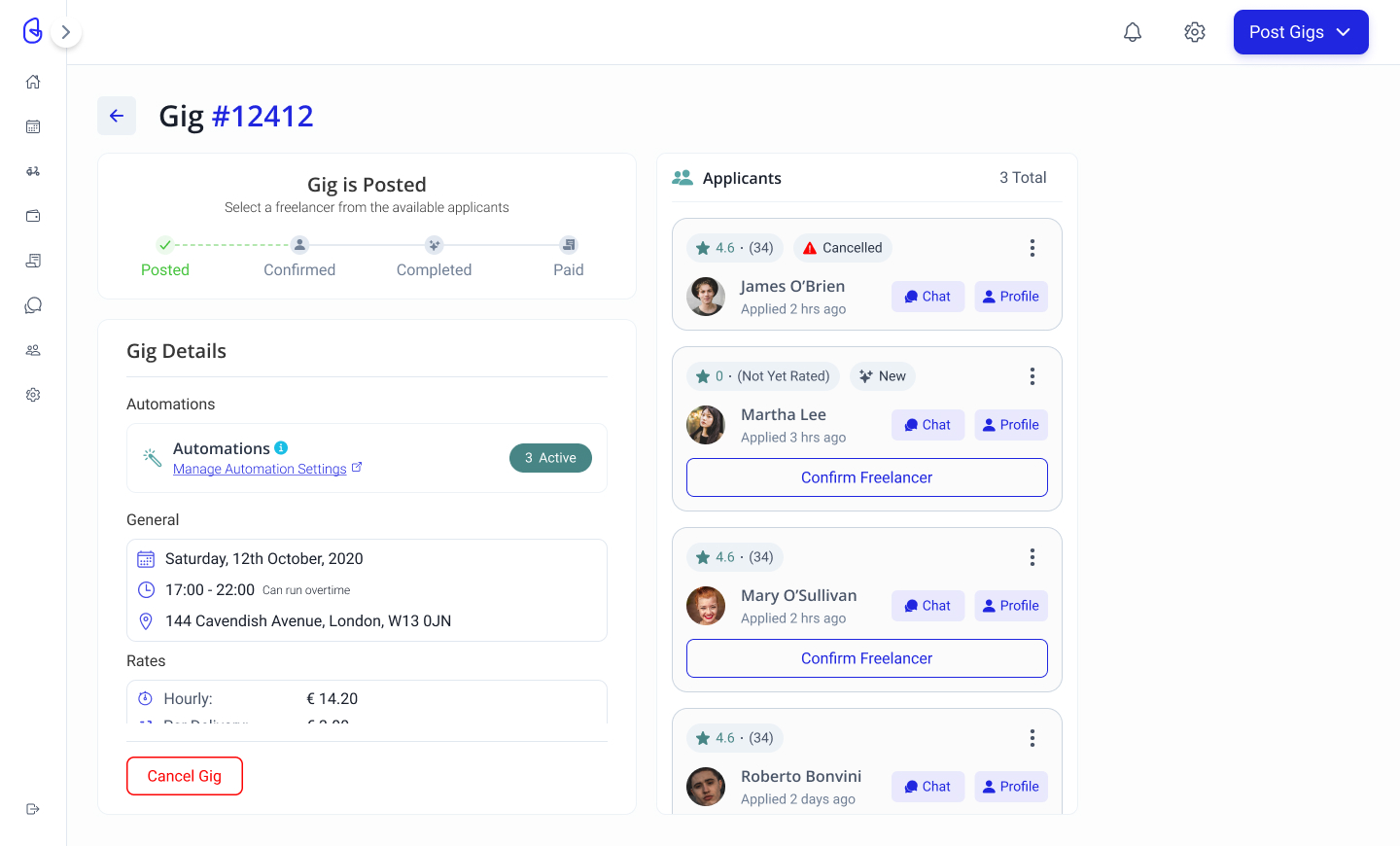Image resolution: width=1400 pixels, height=846 pixels.
Task: Click the address 144 Cavendish Avenue
Action: pyautogui.click(x=308, y=620)
